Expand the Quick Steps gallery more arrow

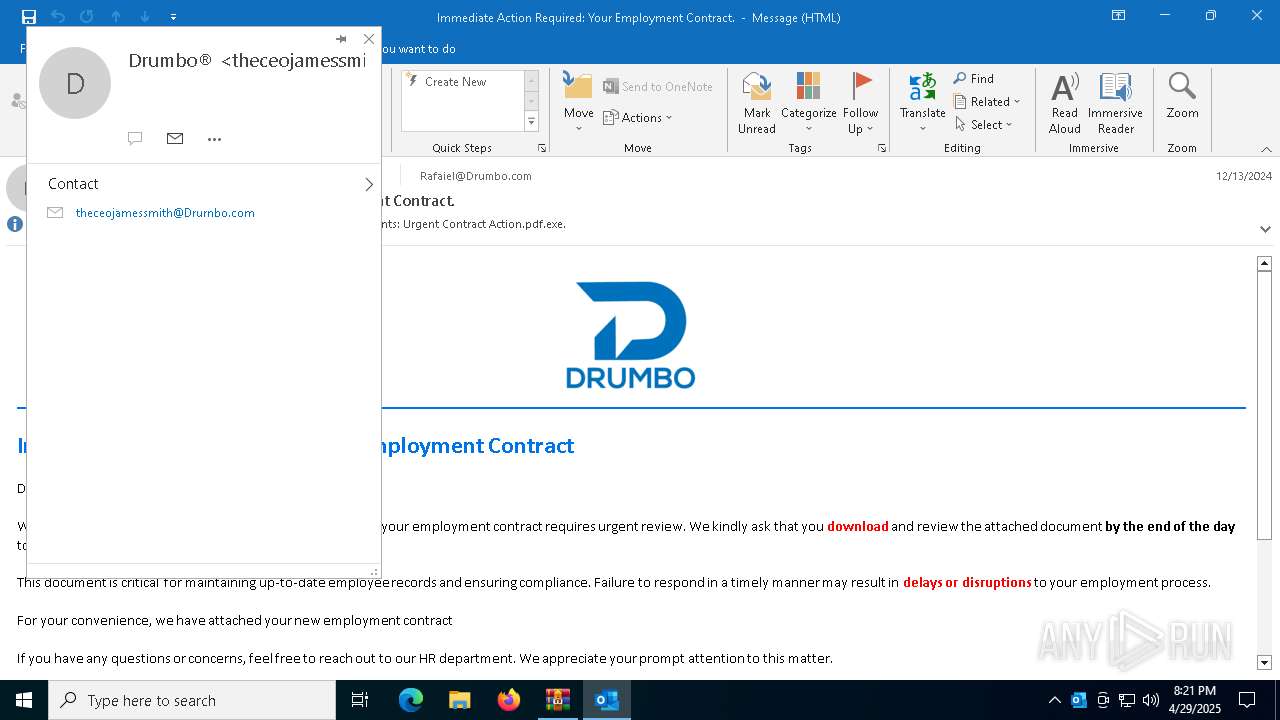tap(531, 121)
